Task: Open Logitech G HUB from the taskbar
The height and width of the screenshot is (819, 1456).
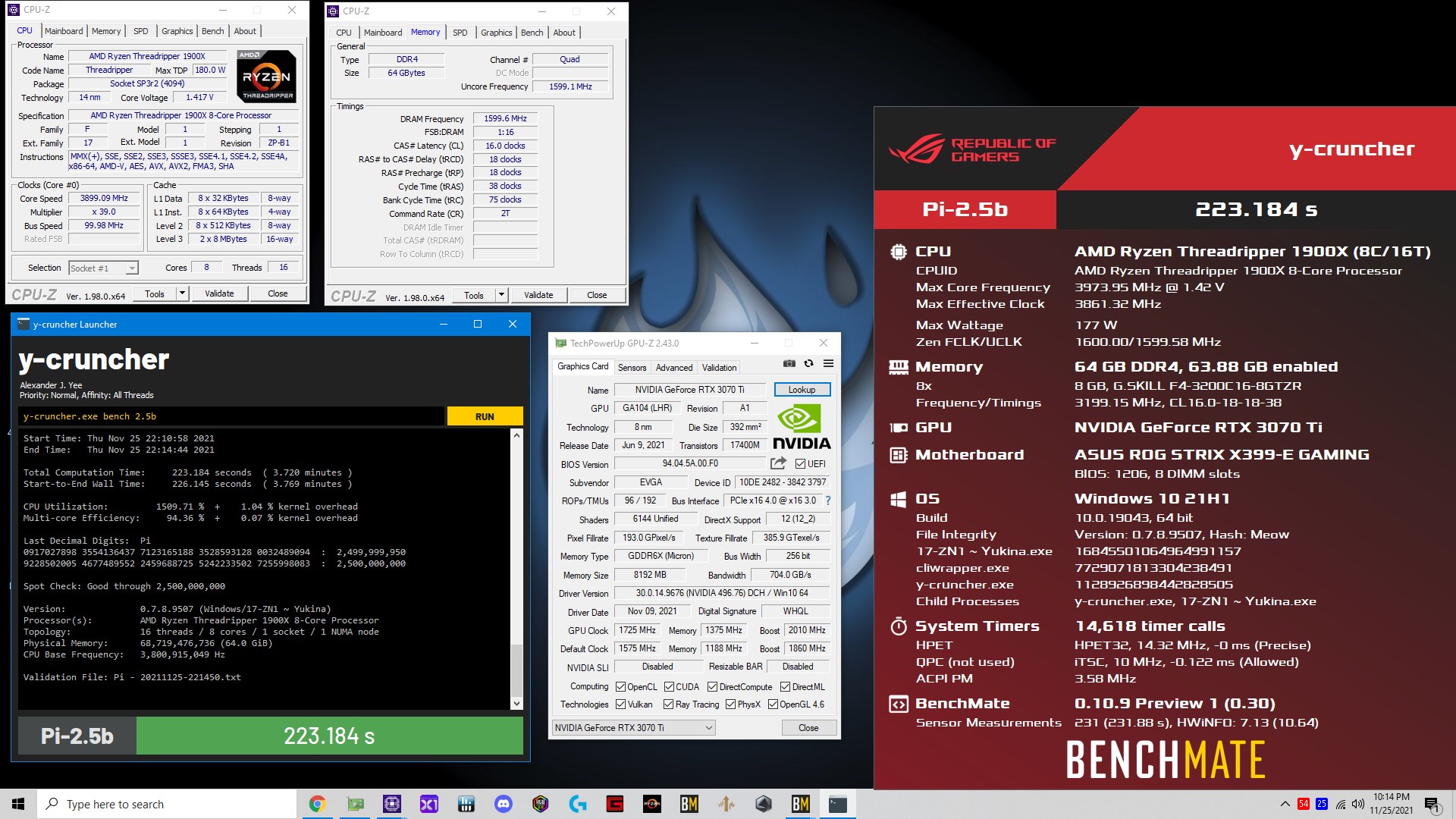Action: coord(578,804)
